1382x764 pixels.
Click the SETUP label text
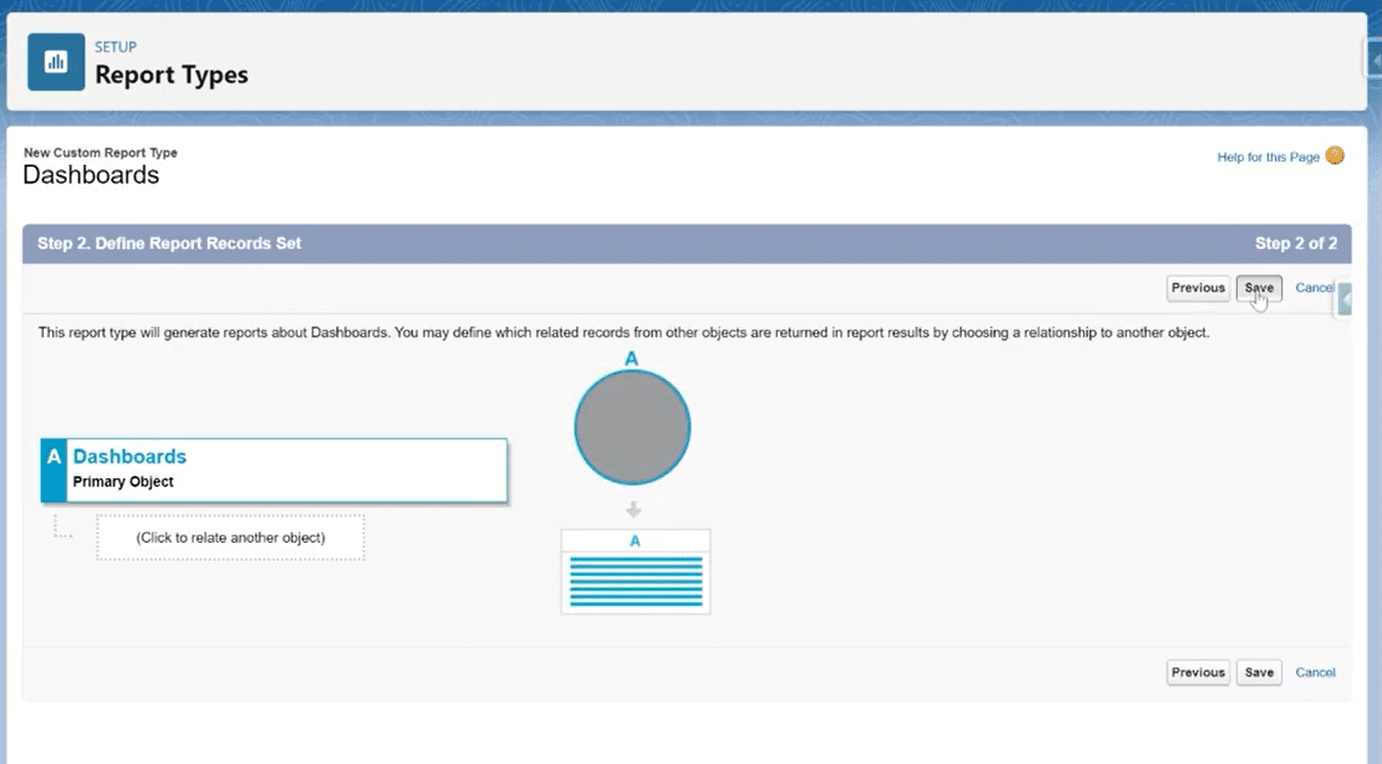pos(116,47)
